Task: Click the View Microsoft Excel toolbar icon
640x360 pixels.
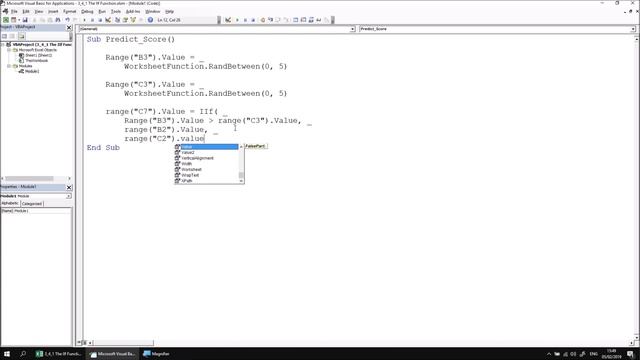Action: [6, 20]
